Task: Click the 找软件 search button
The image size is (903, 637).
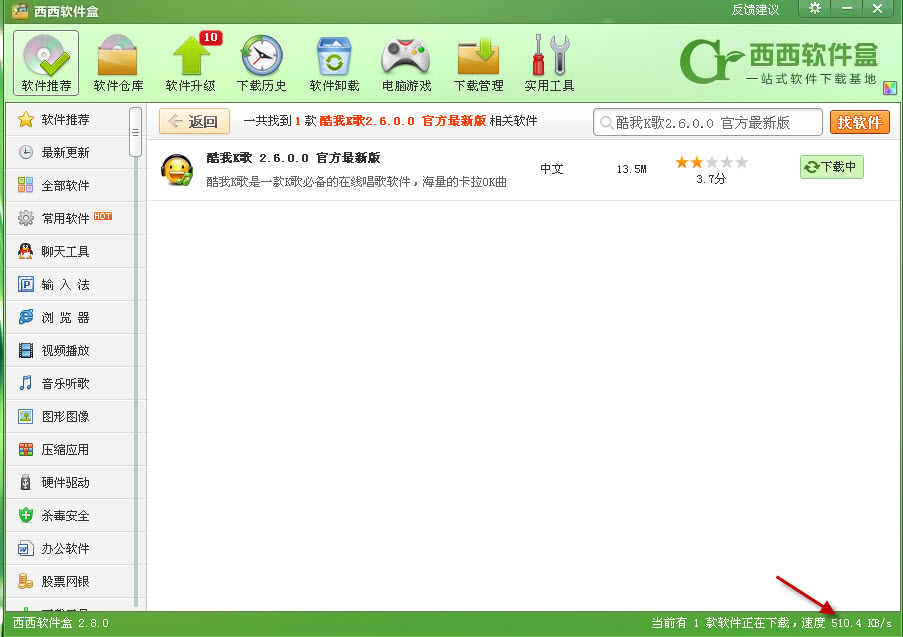Action: coord(860,122)
